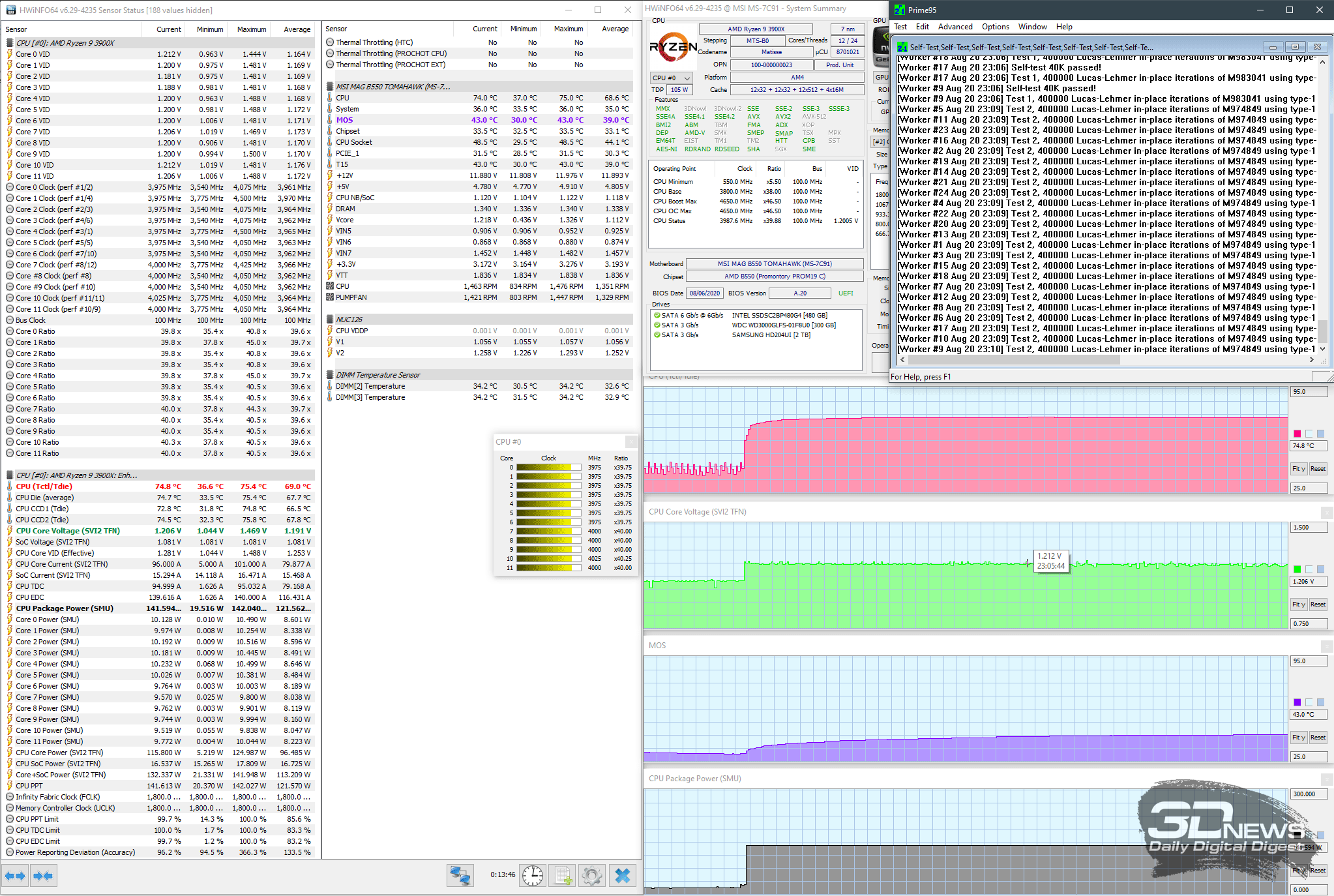Viewport: 1334px width, 896px height.
Task: Select the CPU Package Power (SMU) sensor row
Action: [x=159, y=608]
